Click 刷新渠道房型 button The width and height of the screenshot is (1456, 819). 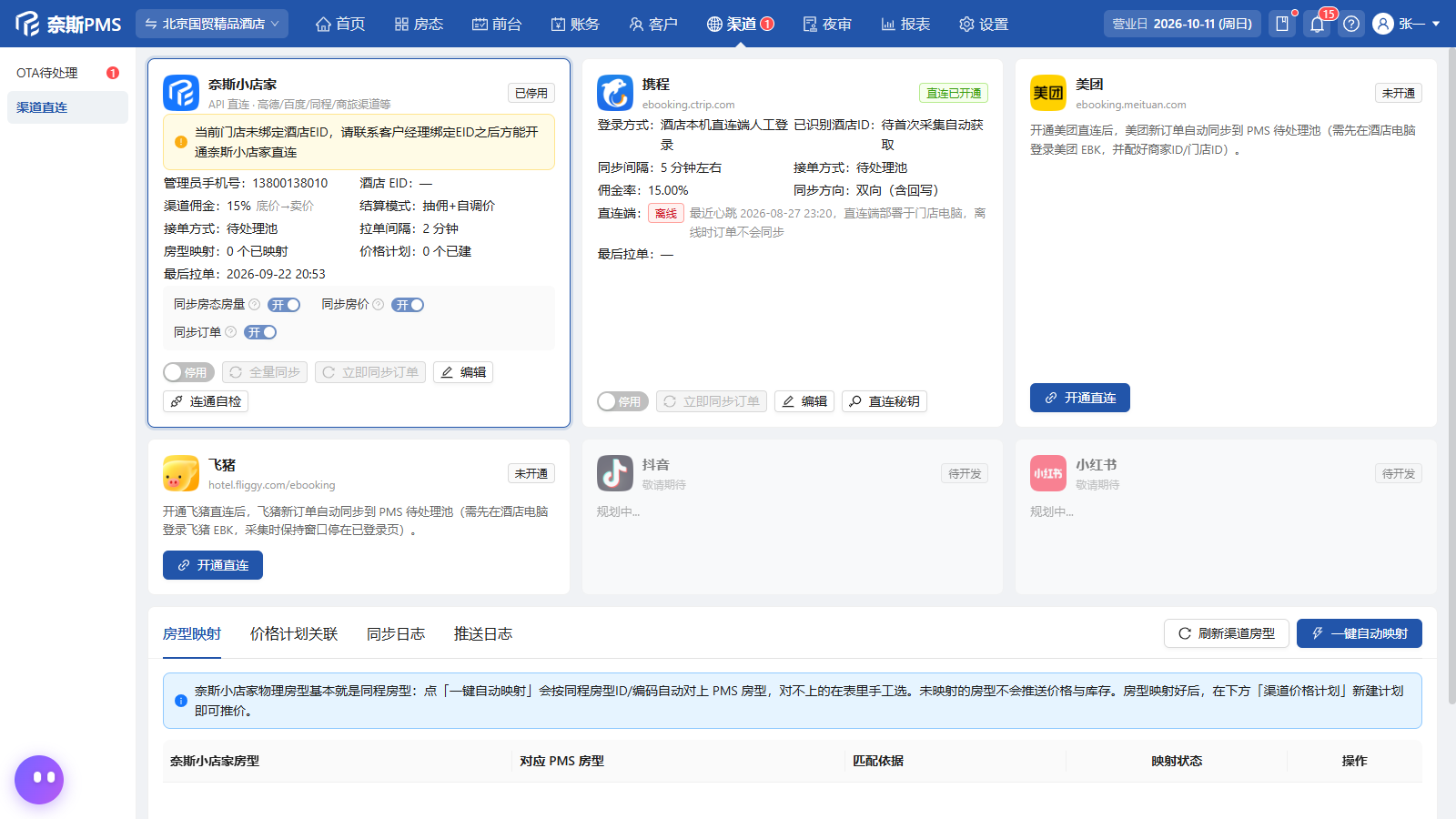click(1227, 633)
